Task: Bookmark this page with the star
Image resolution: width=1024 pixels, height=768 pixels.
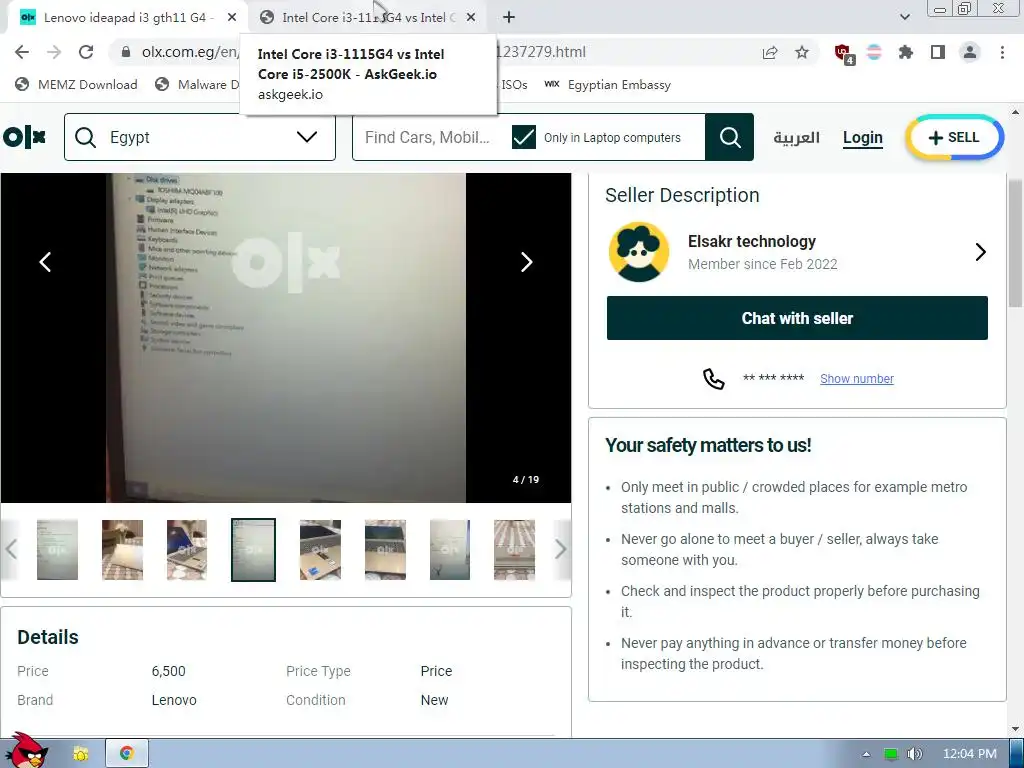Action: [802, 52]
